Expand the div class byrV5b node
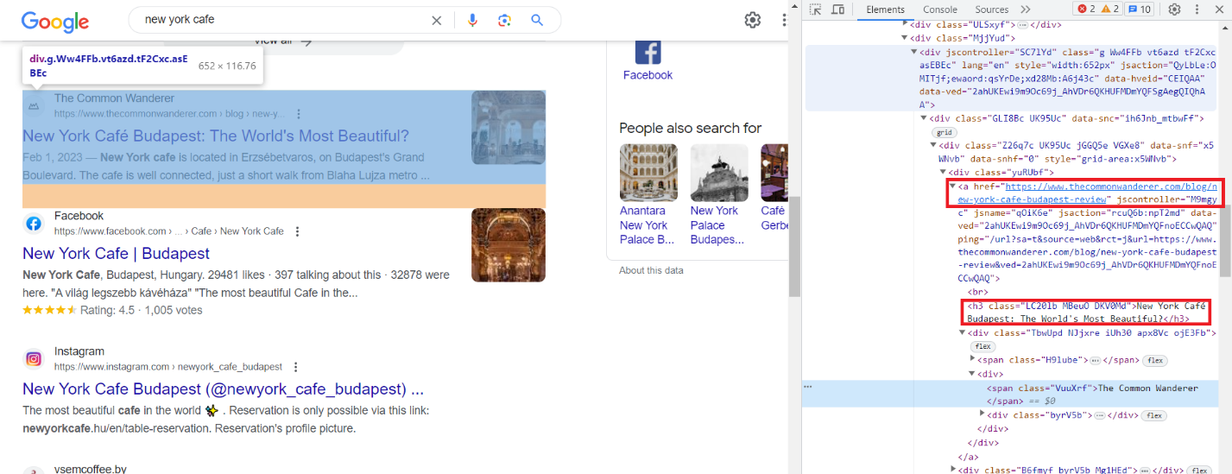 pyautogui.click(x=983, y=415)
